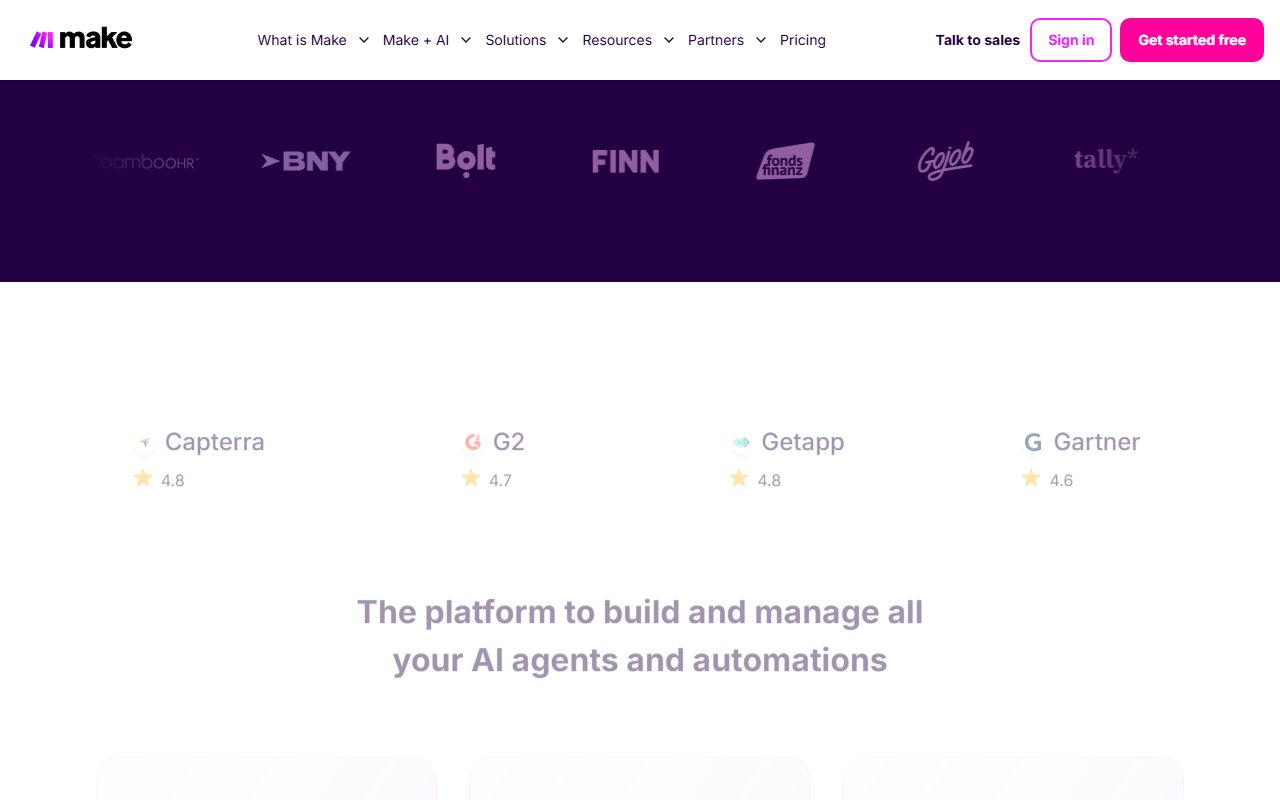This screenshot has width=1280, height=800.
Task: Click Talk to sales link
Action: [x=978, y=40]
